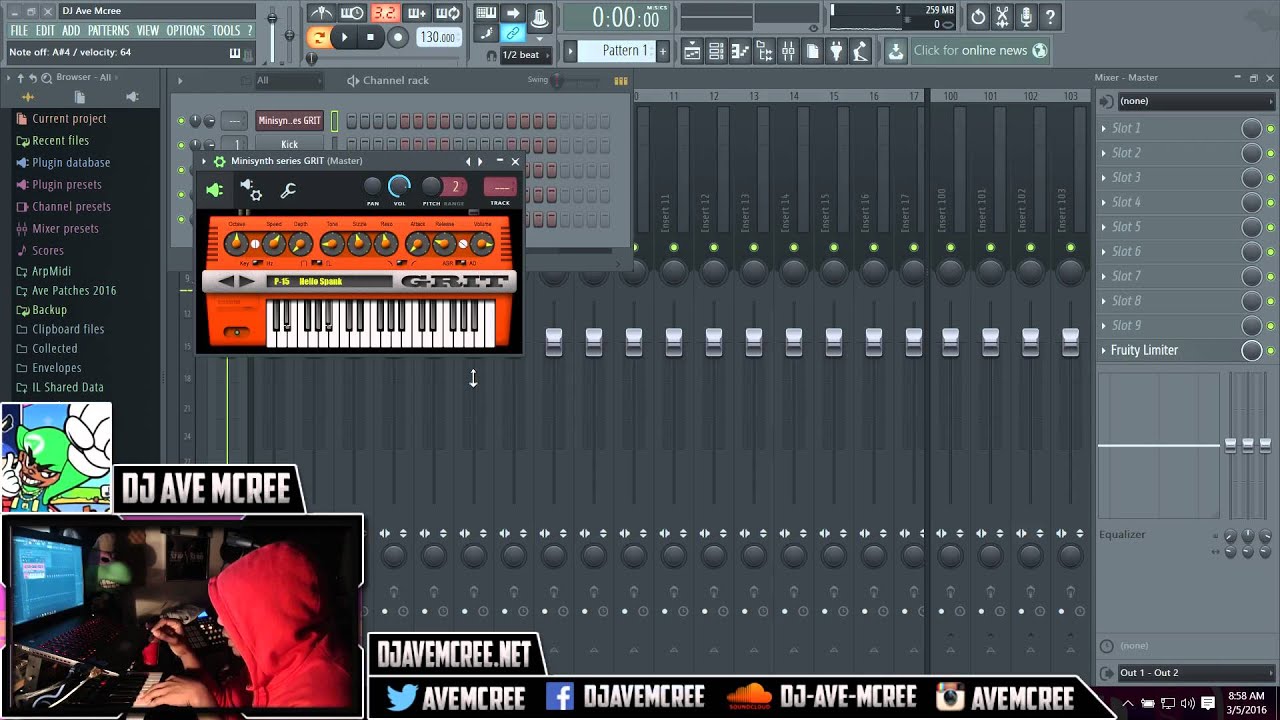Image resolution: width=1280 pixels, height=720 pixels.
Task: Mute the Kick channel green LED
Action: 181,145
